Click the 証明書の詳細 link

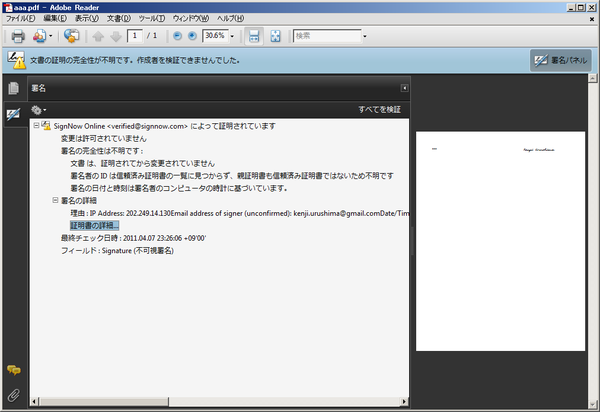pyautogui.click(x=95, y=225)
